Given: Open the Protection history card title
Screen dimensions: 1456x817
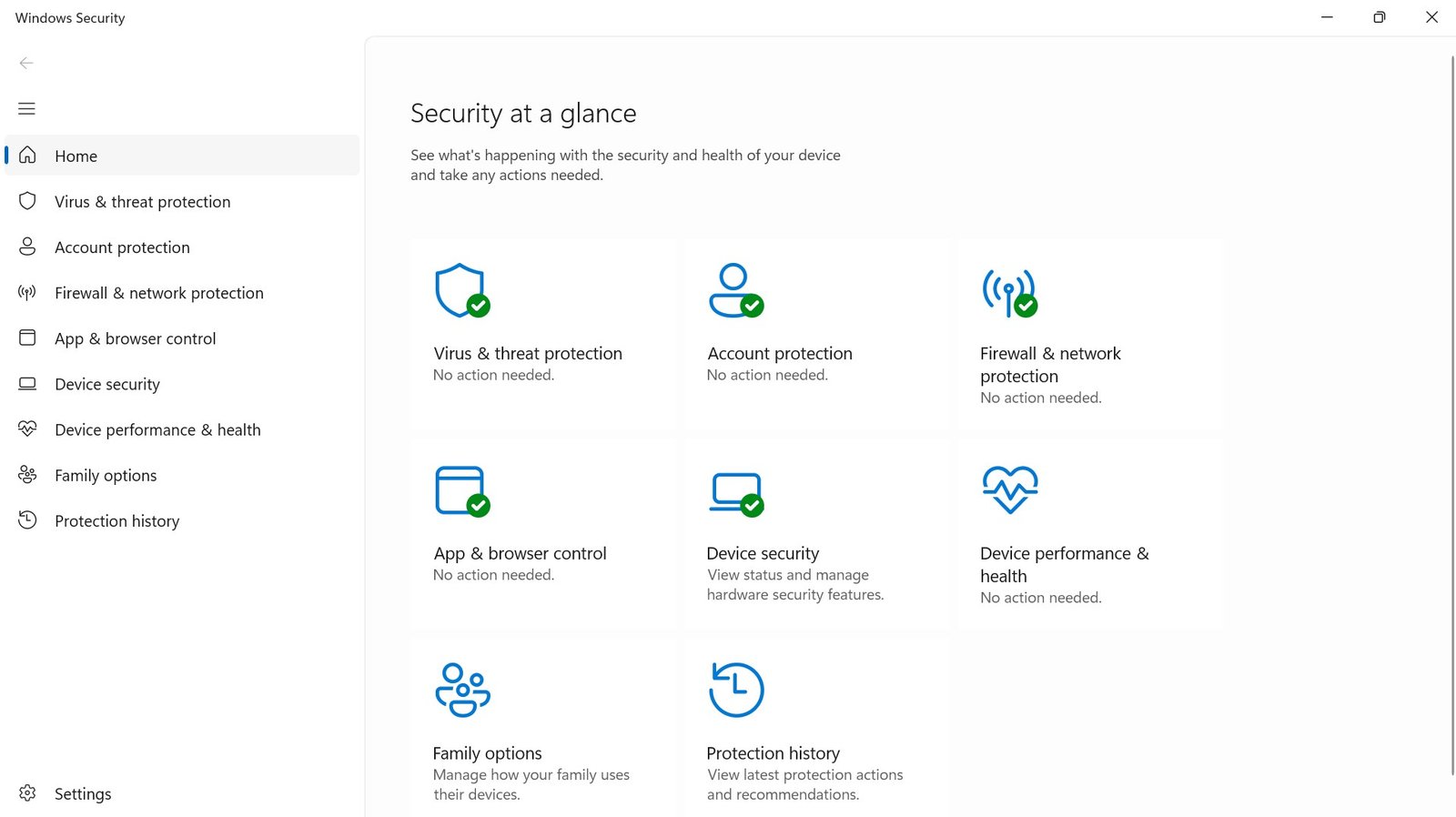Looking at the screenshot, I should coord(773,753).
